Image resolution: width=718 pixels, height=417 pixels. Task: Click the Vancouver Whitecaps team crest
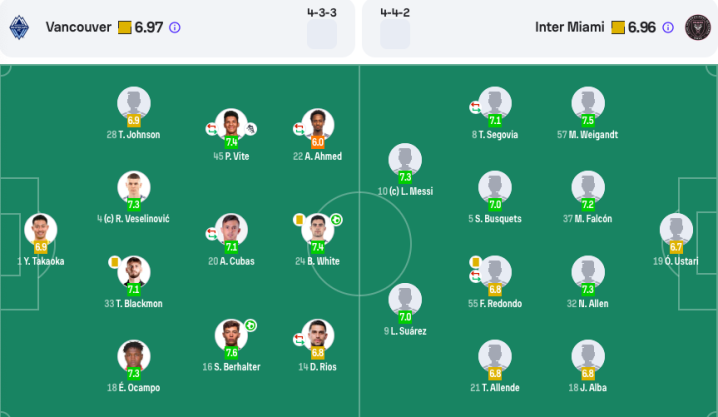tap(19, 27)
